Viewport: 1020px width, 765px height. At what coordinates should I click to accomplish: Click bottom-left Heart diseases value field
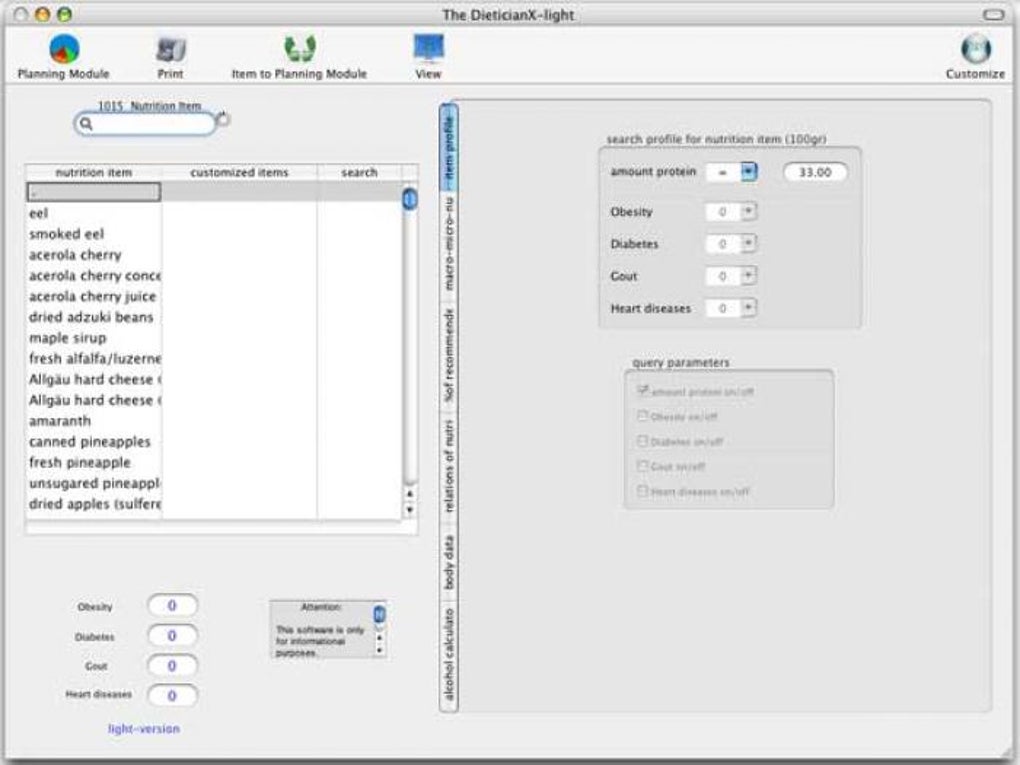tap(172, 695)
